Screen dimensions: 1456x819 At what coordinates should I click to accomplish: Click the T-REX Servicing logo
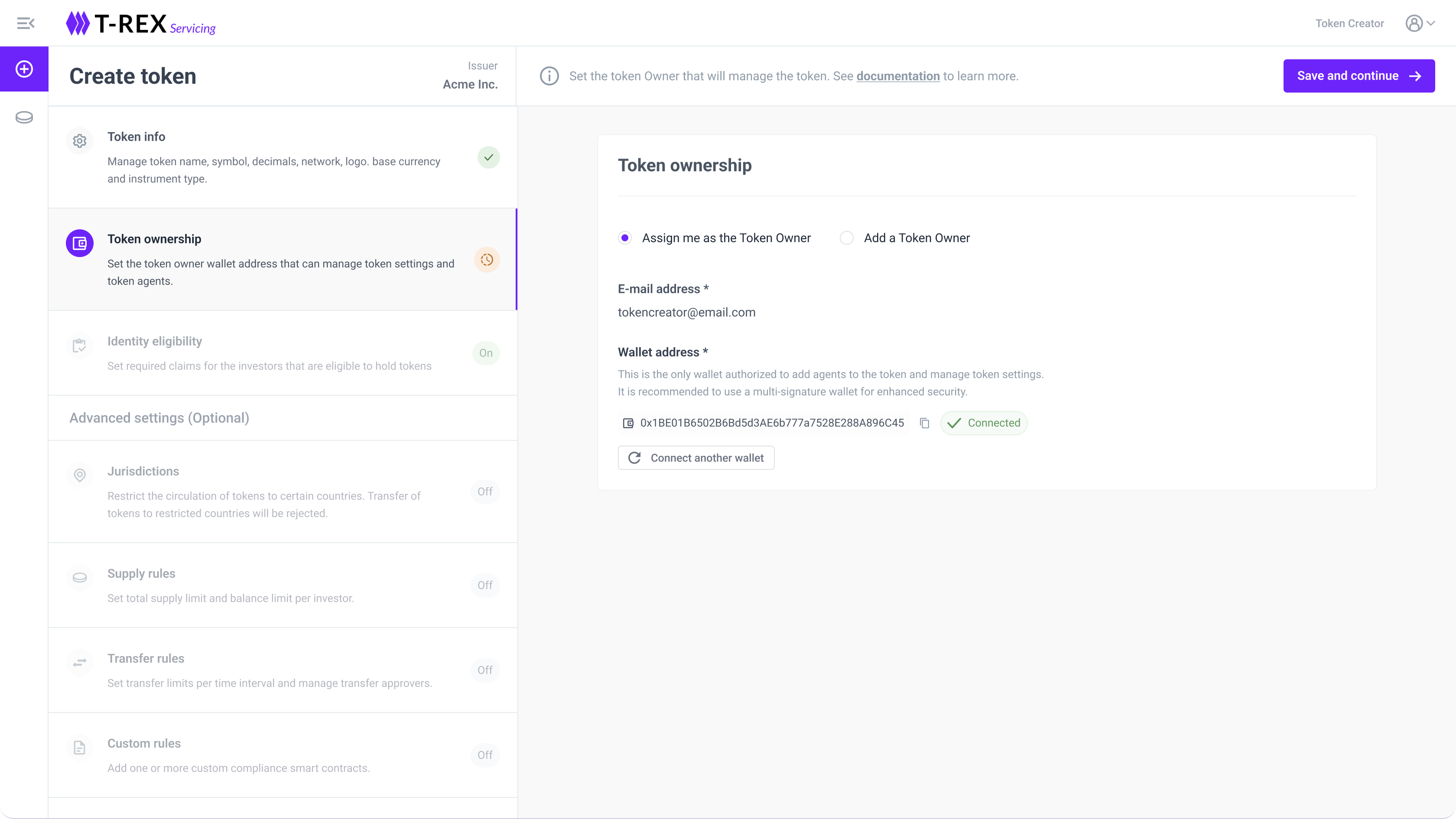tap(141, 24)
